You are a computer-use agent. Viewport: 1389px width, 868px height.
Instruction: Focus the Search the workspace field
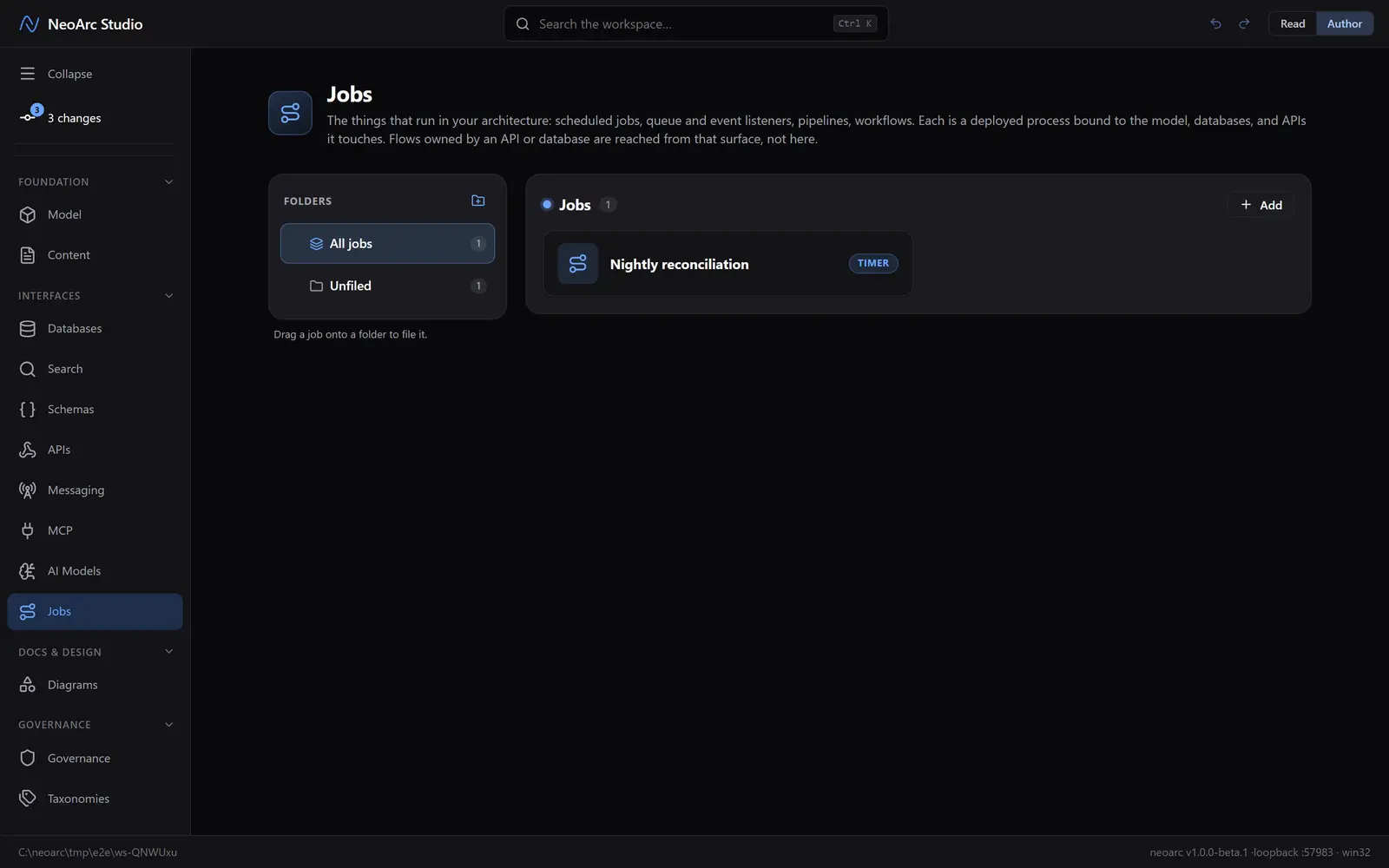696,23
